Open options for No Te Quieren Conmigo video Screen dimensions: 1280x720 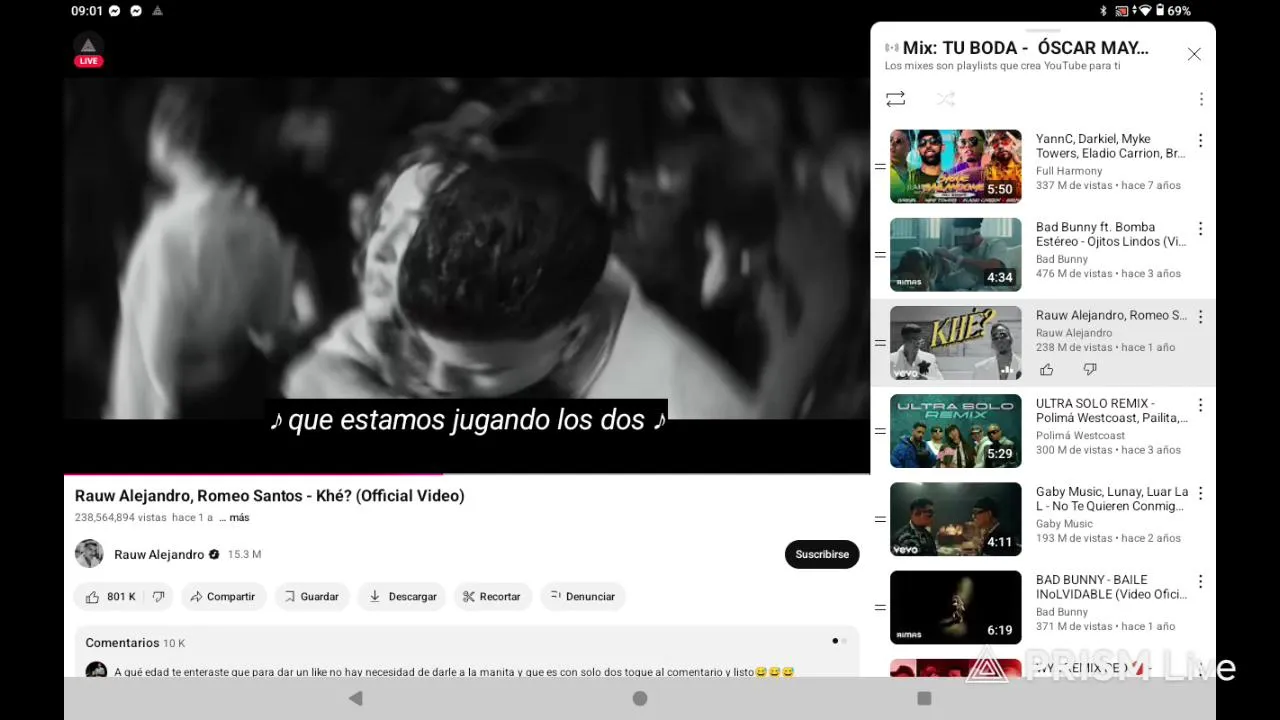1200,493
